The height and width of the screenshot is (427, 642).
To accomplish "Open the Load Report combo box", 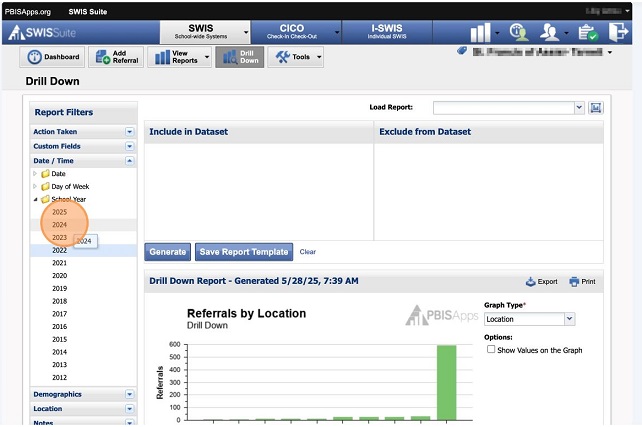I will click(508, 108).
